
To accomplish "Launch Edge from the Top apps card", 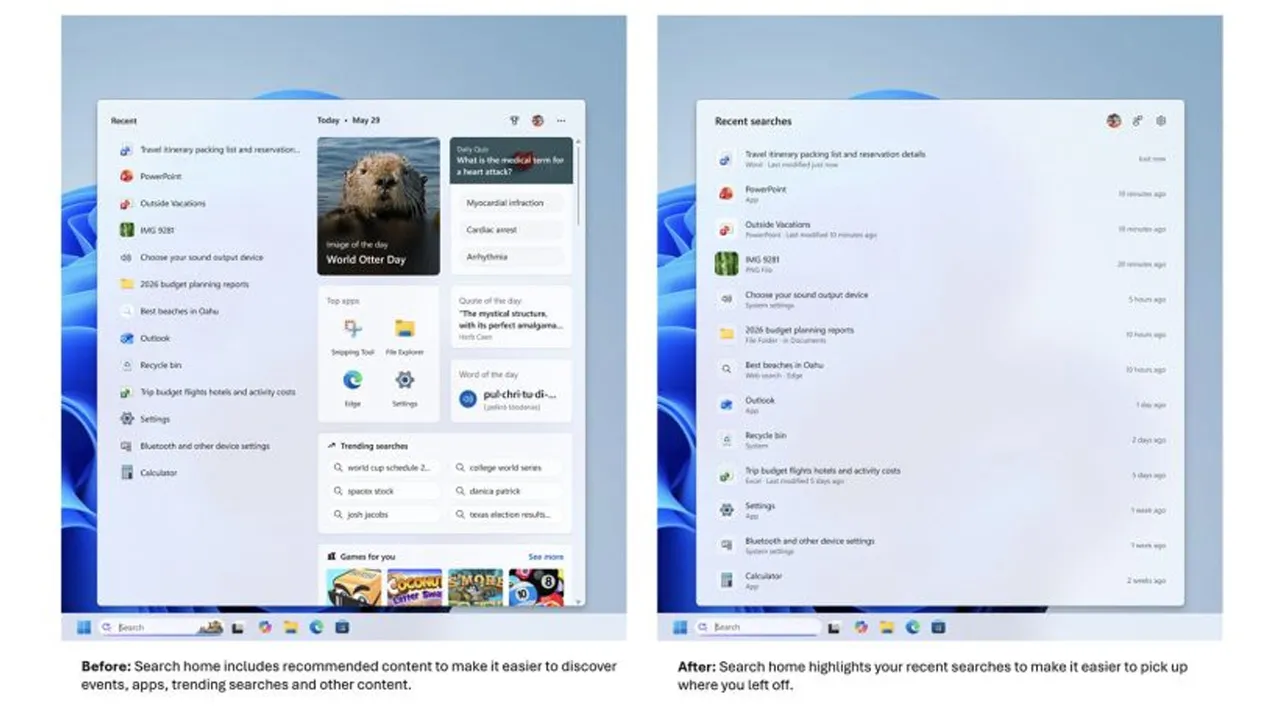I will 352,388.
